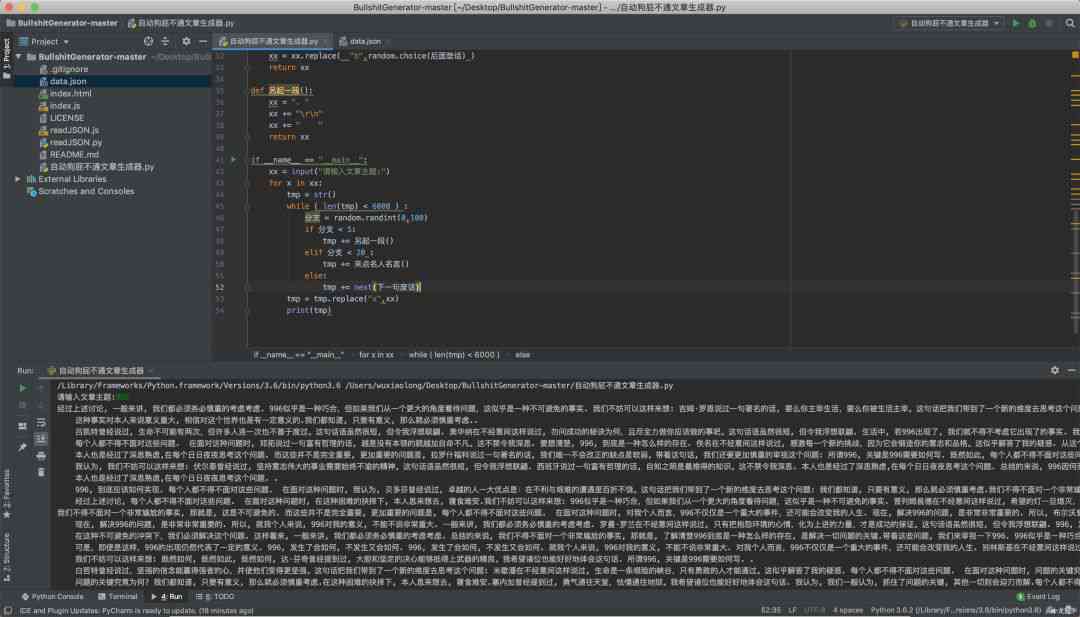The height and width of the screenshot is (617, 1080).
Task: Click the print icon in Run panel
Action: coord(41,456)
